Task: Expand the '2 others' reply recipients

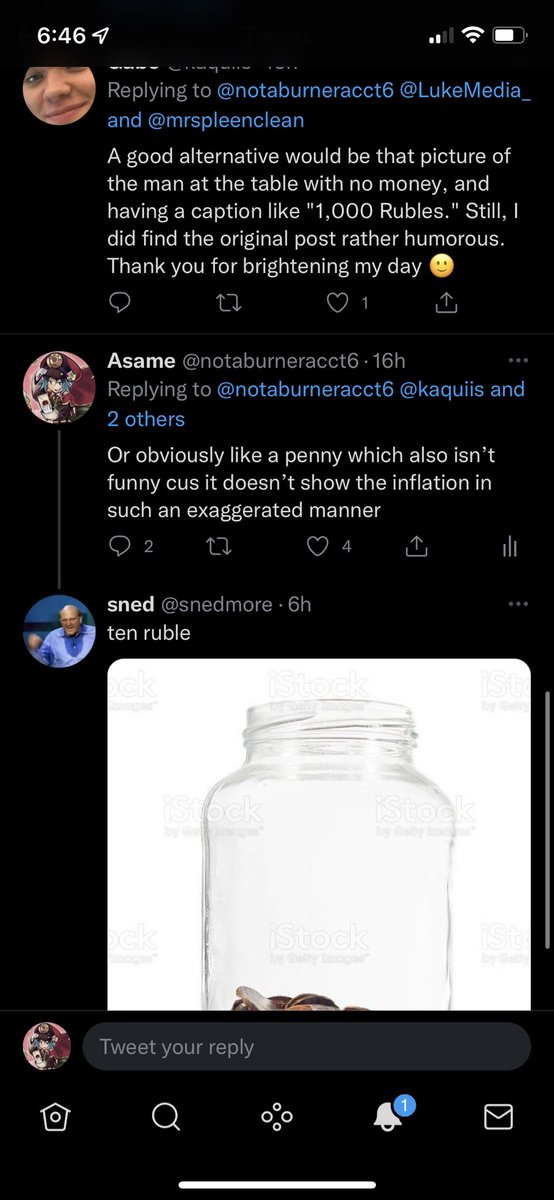Action: pyautogui.click(x=146, y=418)
